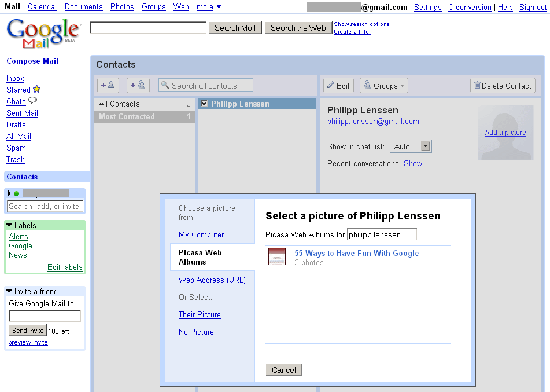
Task: Open the Documents link in top navigation
Action: (x=83, y=6)
